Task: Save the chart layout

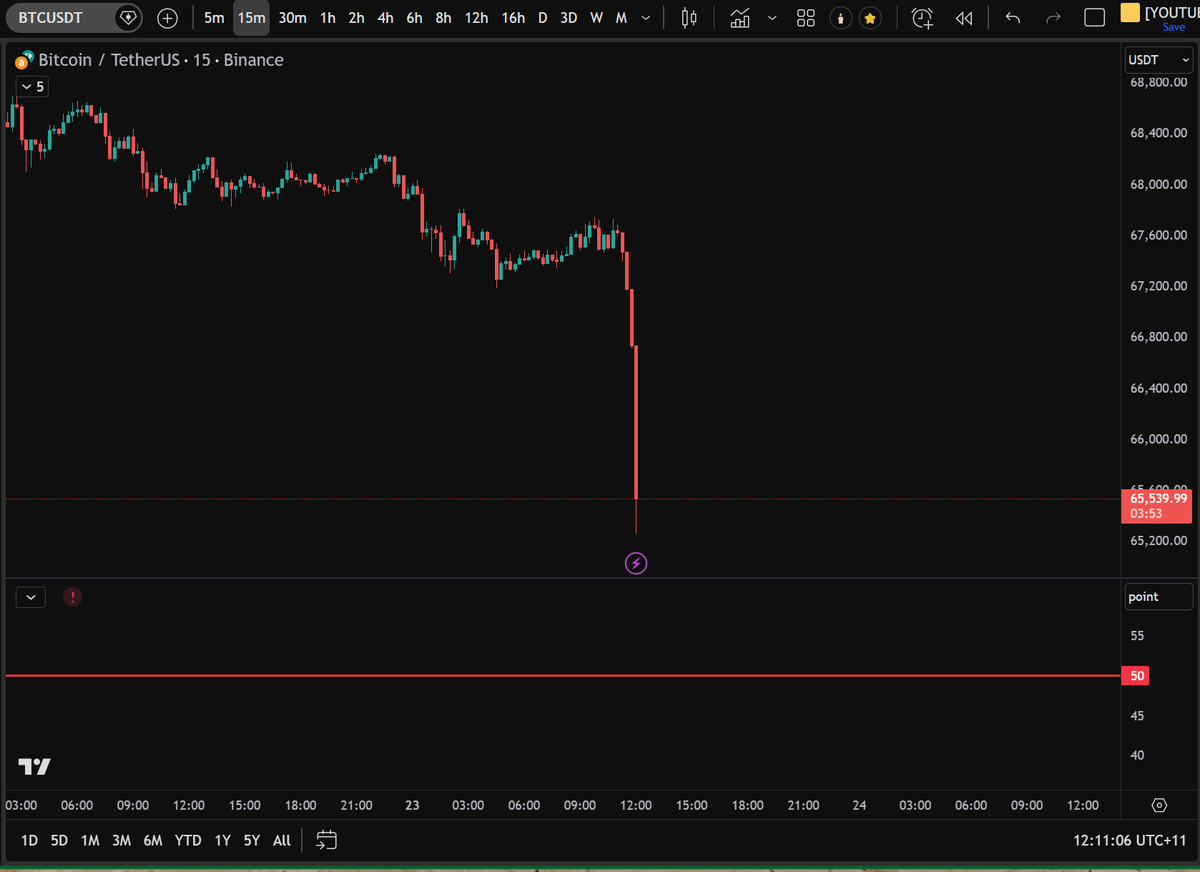Action: (1173, 27)
